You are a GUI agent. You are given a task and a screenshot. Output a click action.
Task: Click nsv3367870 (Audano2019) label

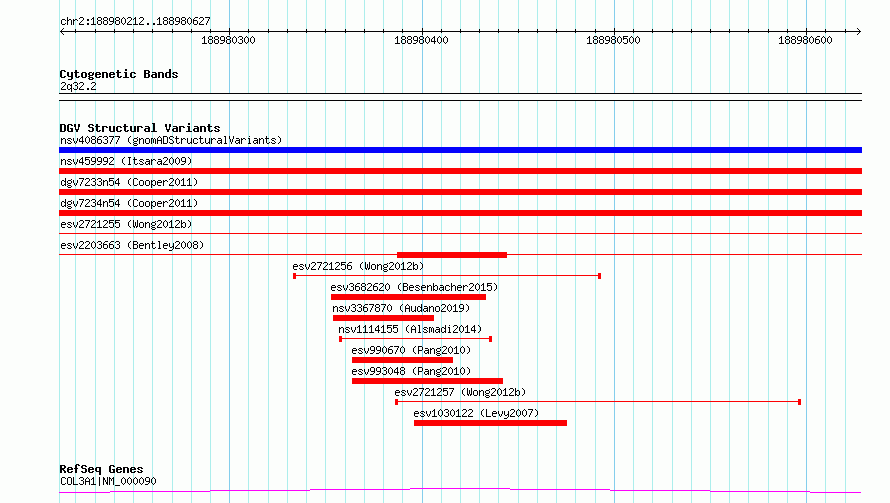point(401,308)
